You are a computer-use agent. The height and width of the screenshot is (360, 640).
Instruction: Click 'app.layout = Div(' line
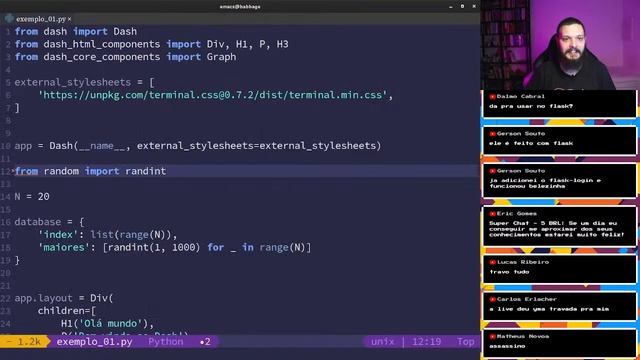[64, 298]
